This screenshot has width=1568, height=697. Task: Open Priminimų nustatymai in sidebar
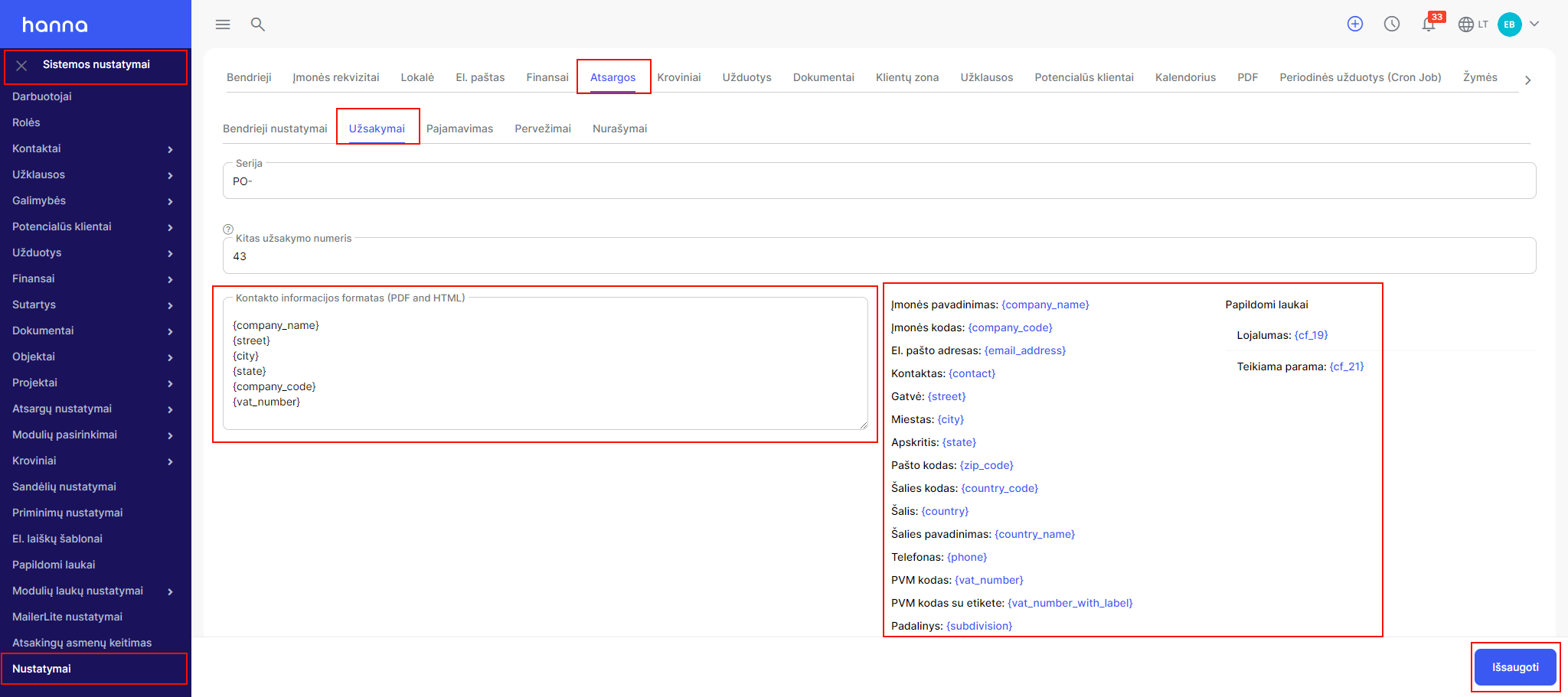click(x=67, y=513)
